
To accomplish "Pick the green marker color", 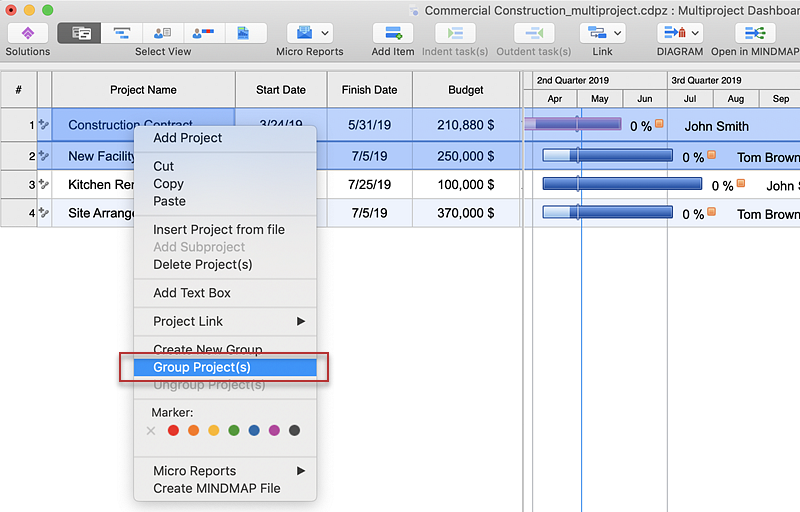I will (233, 431).
